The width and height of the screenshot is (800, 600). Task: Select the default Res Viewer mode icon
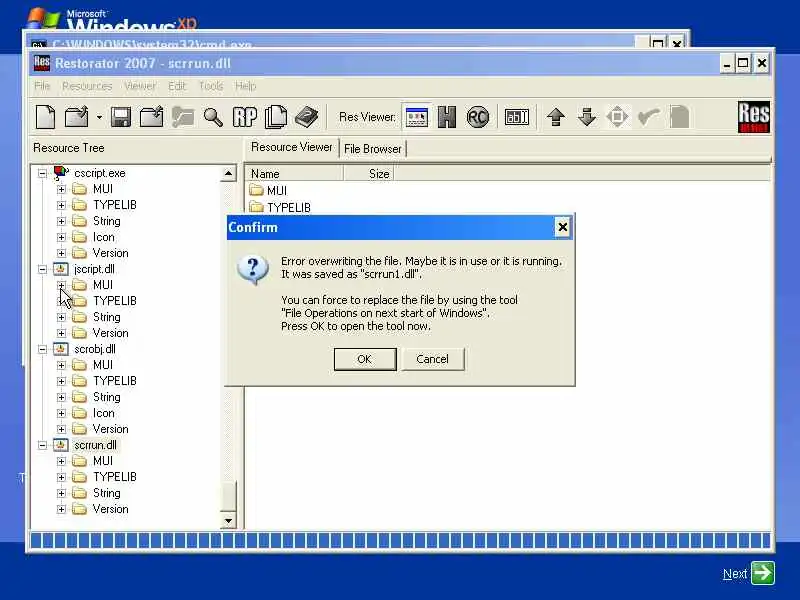(417, 117)
